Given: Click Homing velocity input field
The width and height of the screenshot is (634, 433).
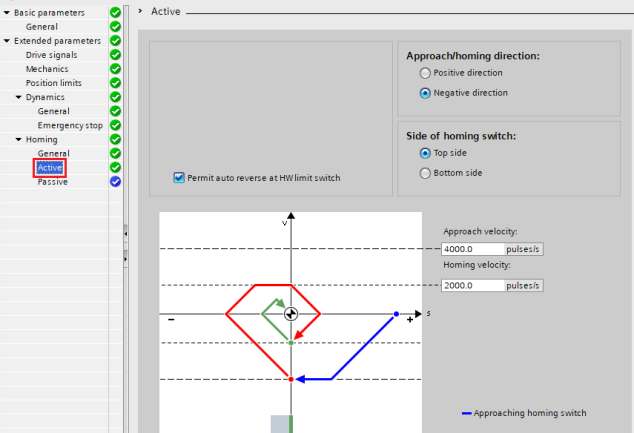Looking at the screenshot, I should (x=472, y=285).
